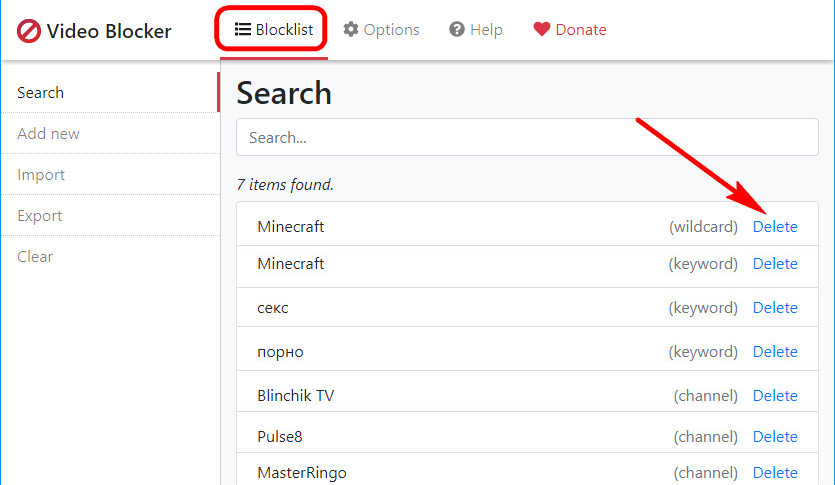Viewport: 835px width, 485px height.
Task: Click the Blocklist list icon
Action: [243, 29]
